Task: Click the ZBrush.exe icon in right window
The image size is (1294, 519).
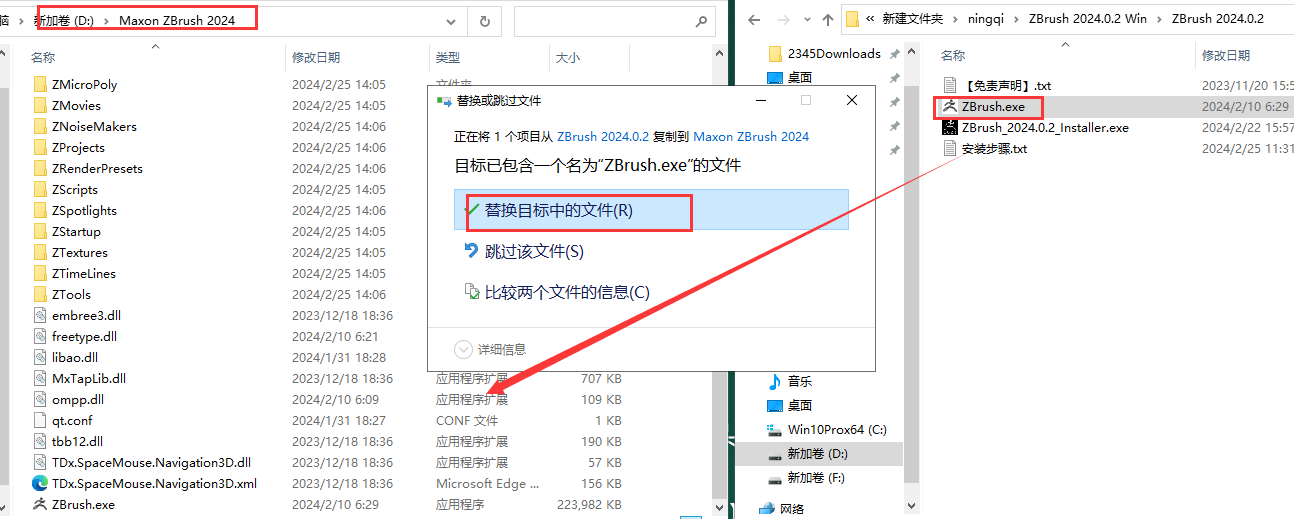Action: coord(950,106)
